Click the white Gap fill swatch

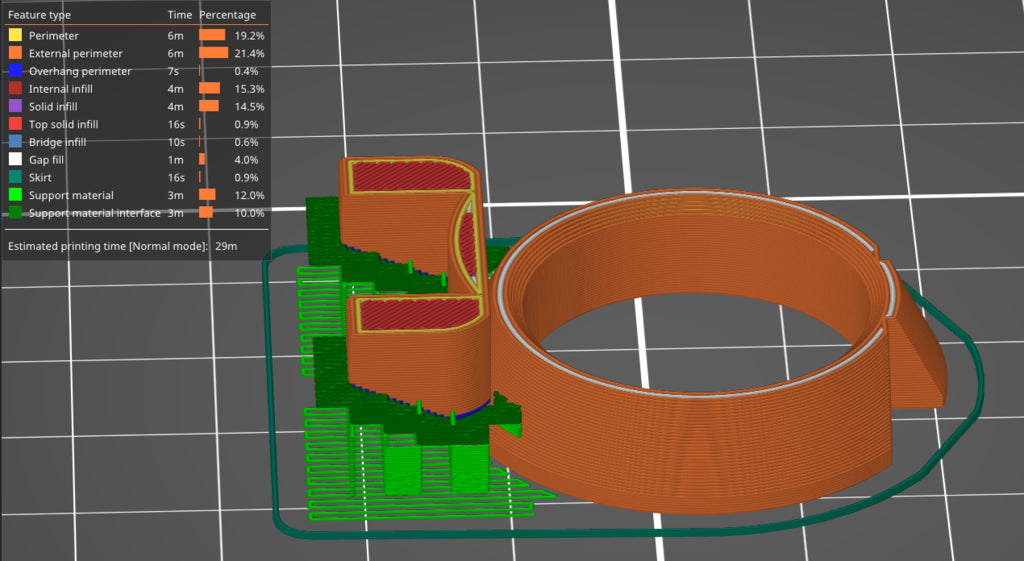[15, 159]
